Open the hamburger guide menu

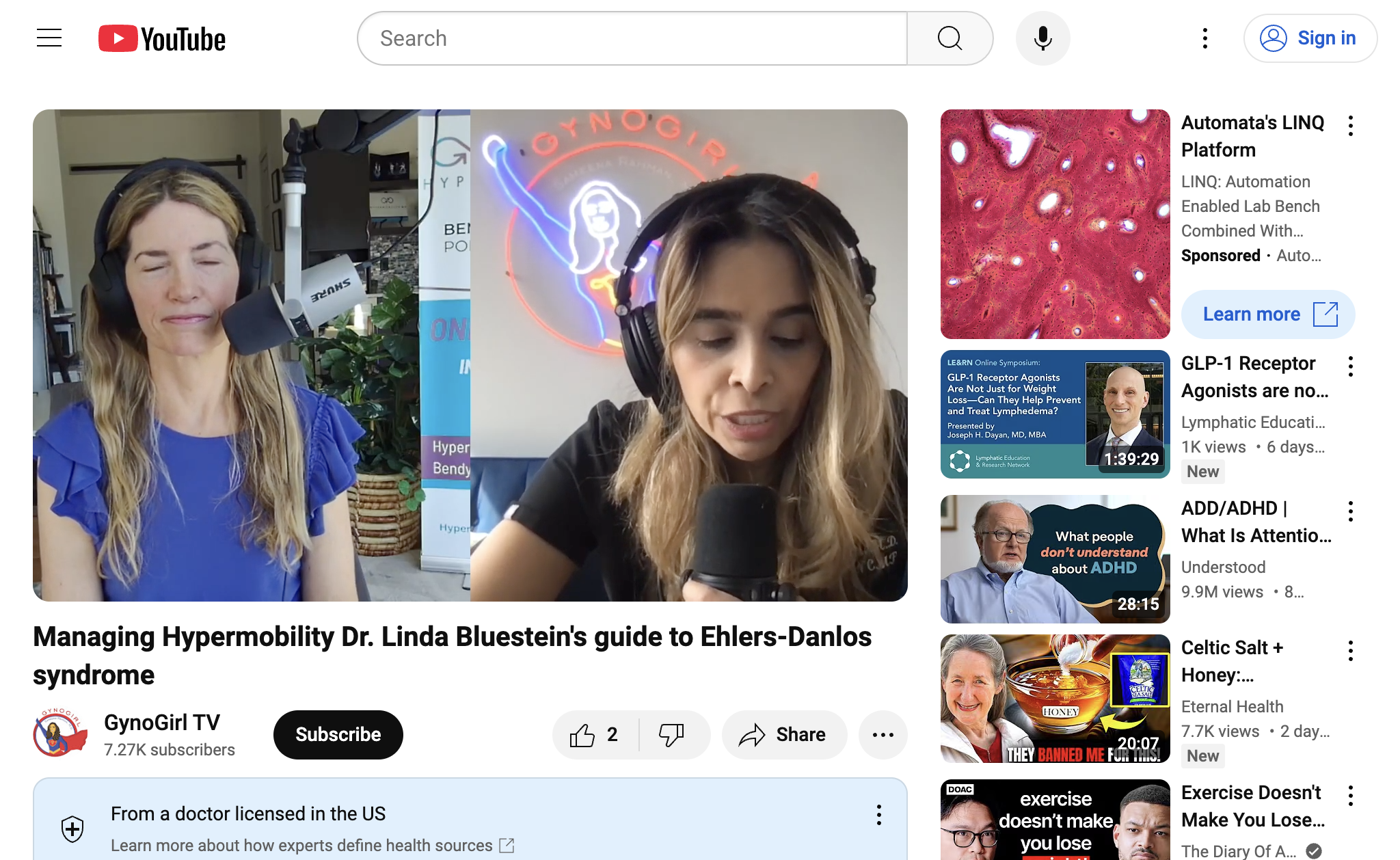tap(49, 38)
